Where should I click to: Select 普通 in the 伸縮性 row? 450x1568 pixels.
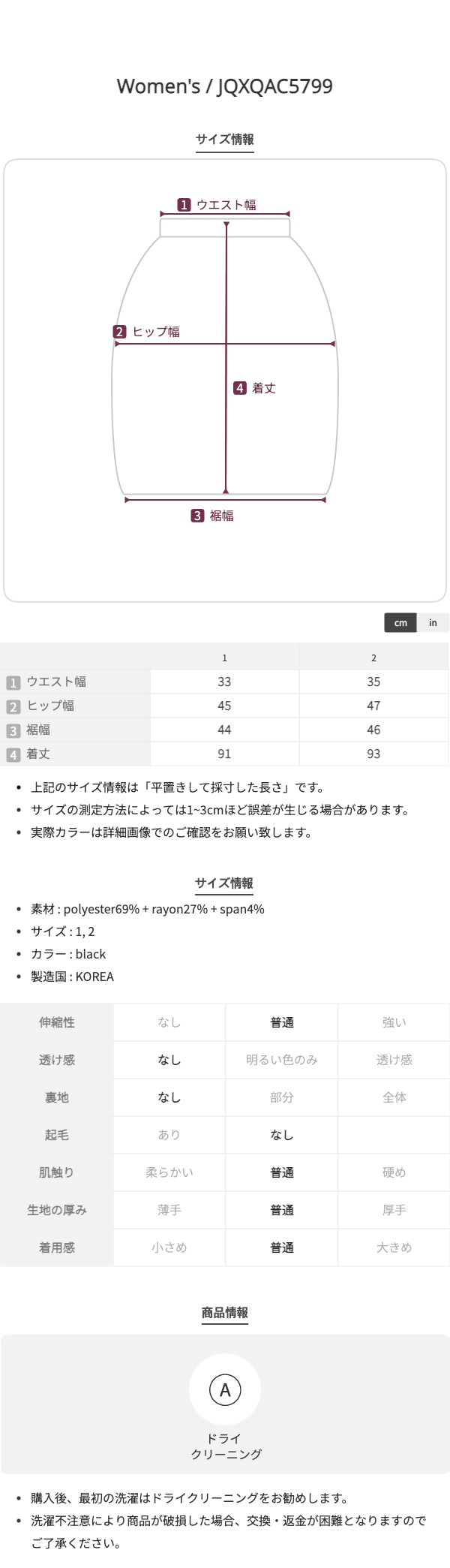pyautogui.click(x=282, y=1022)
